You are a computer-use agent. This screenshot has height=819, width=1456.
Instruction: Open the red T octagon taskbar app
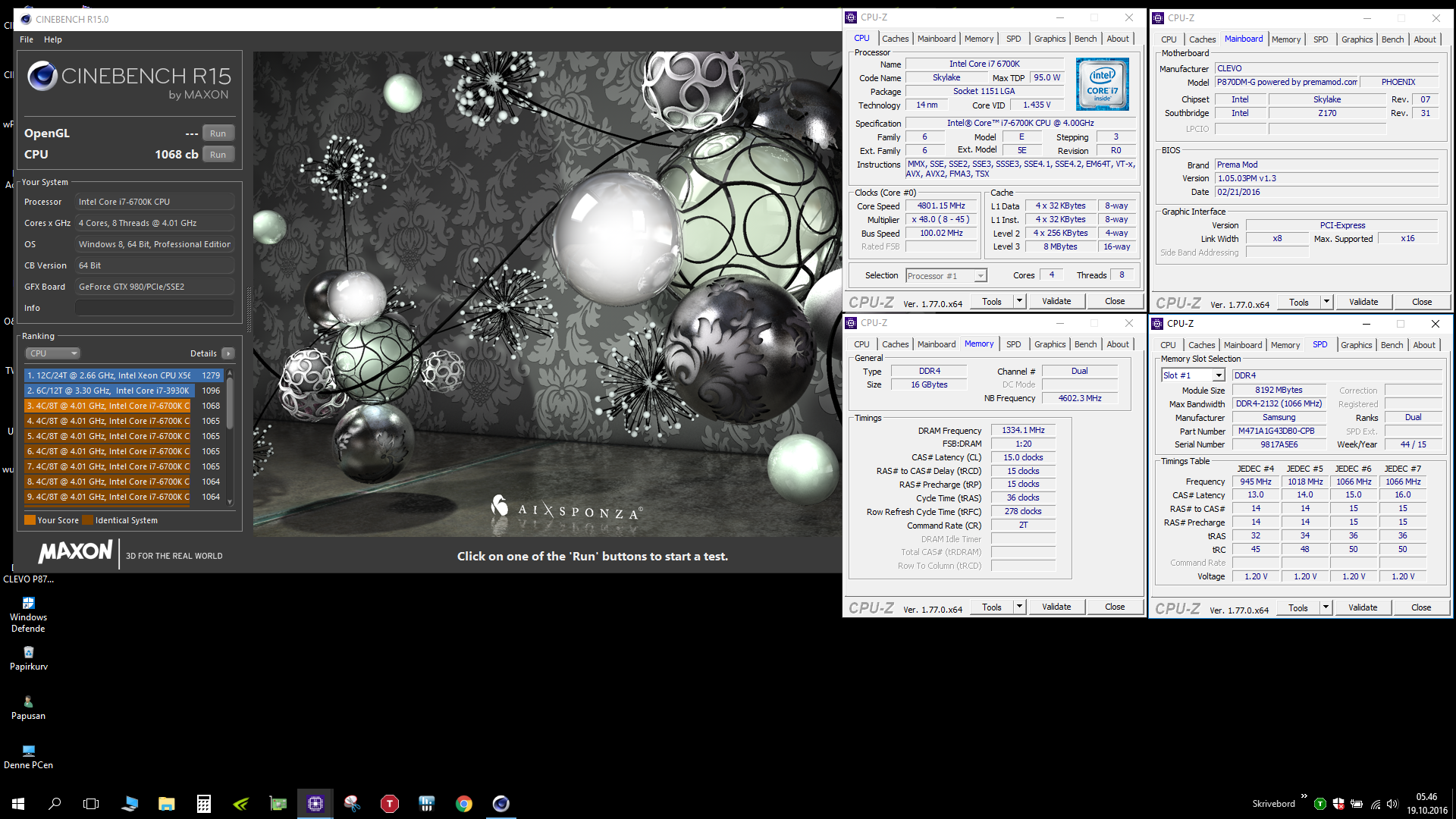click(x=389, y=803)
